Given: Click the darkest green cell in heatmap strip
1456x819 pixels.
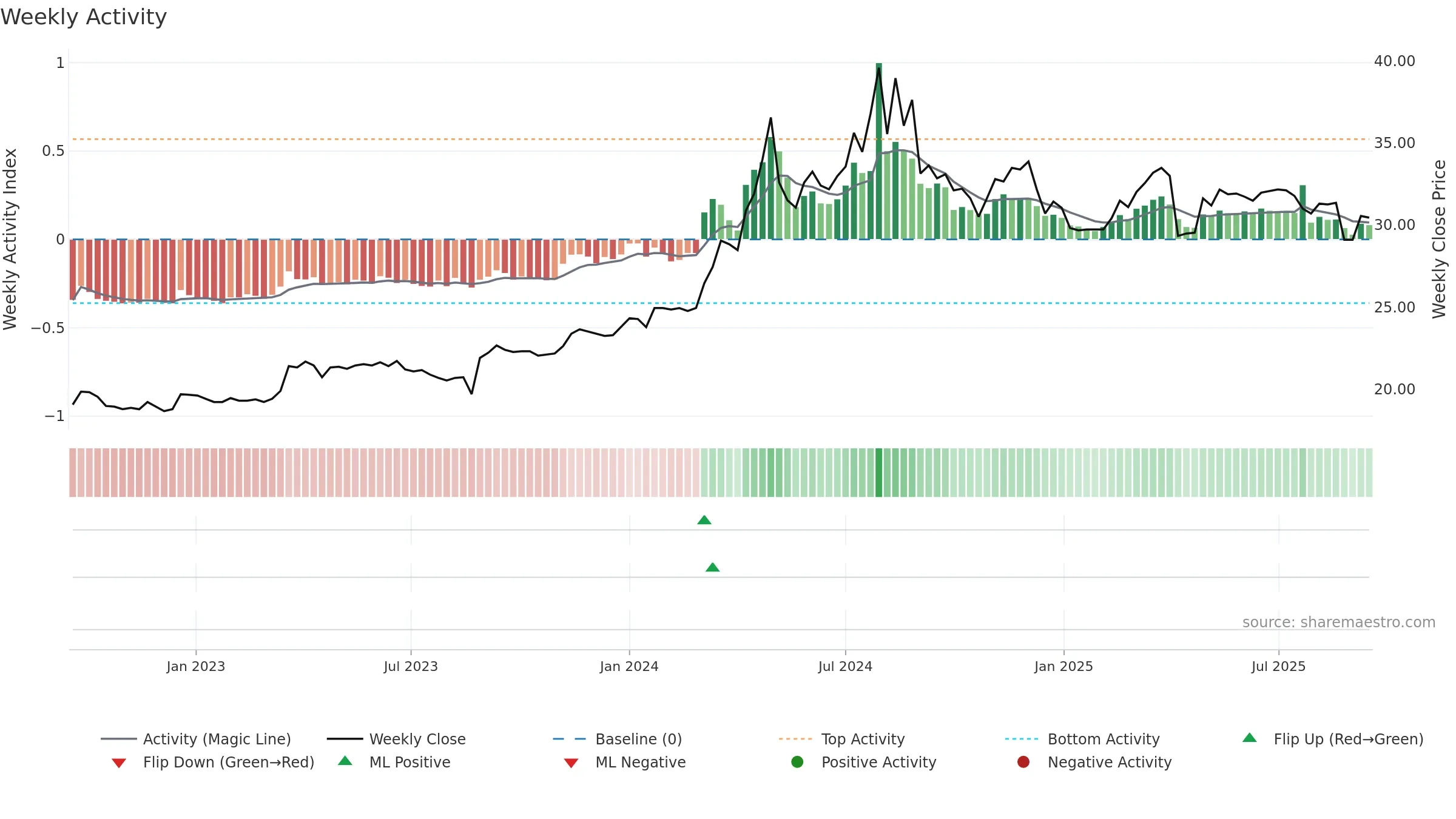Looking at the screenshot, I should [879, 473].
